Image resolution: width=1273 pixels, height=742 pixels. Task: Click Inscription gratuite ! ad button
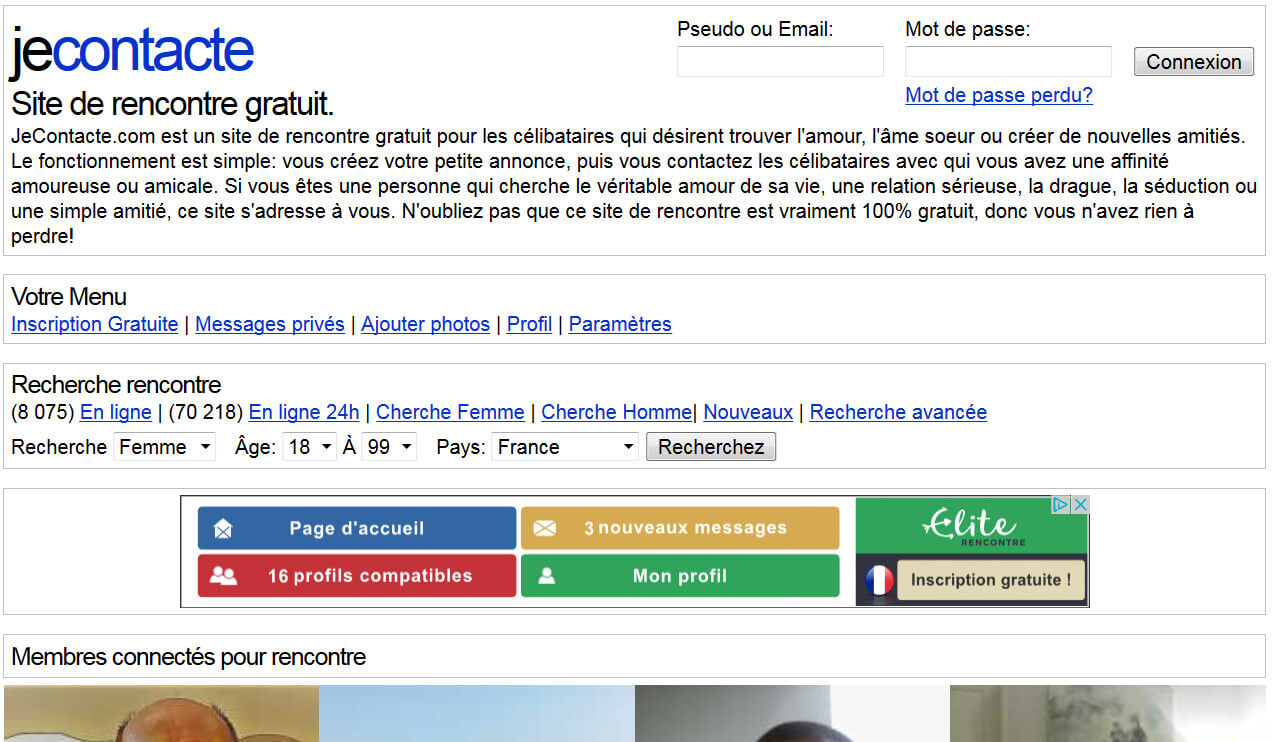point(991,580)
